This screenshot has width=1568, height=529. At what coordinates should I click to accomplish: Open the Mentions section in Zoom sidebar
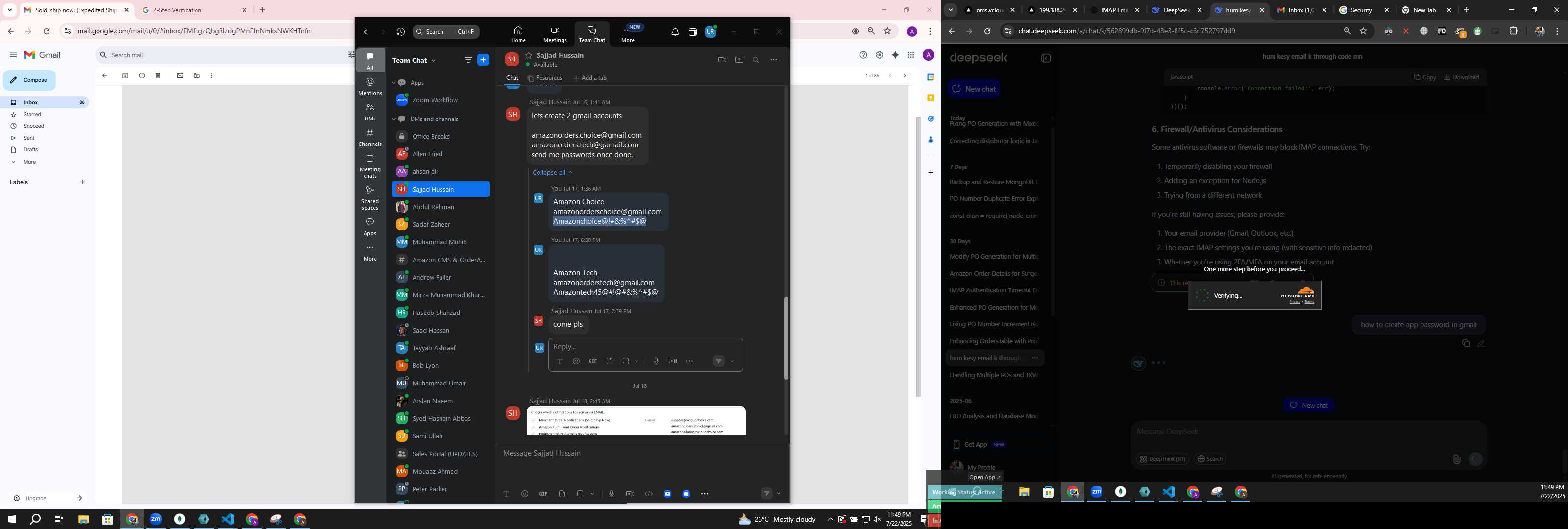point(370,86)
